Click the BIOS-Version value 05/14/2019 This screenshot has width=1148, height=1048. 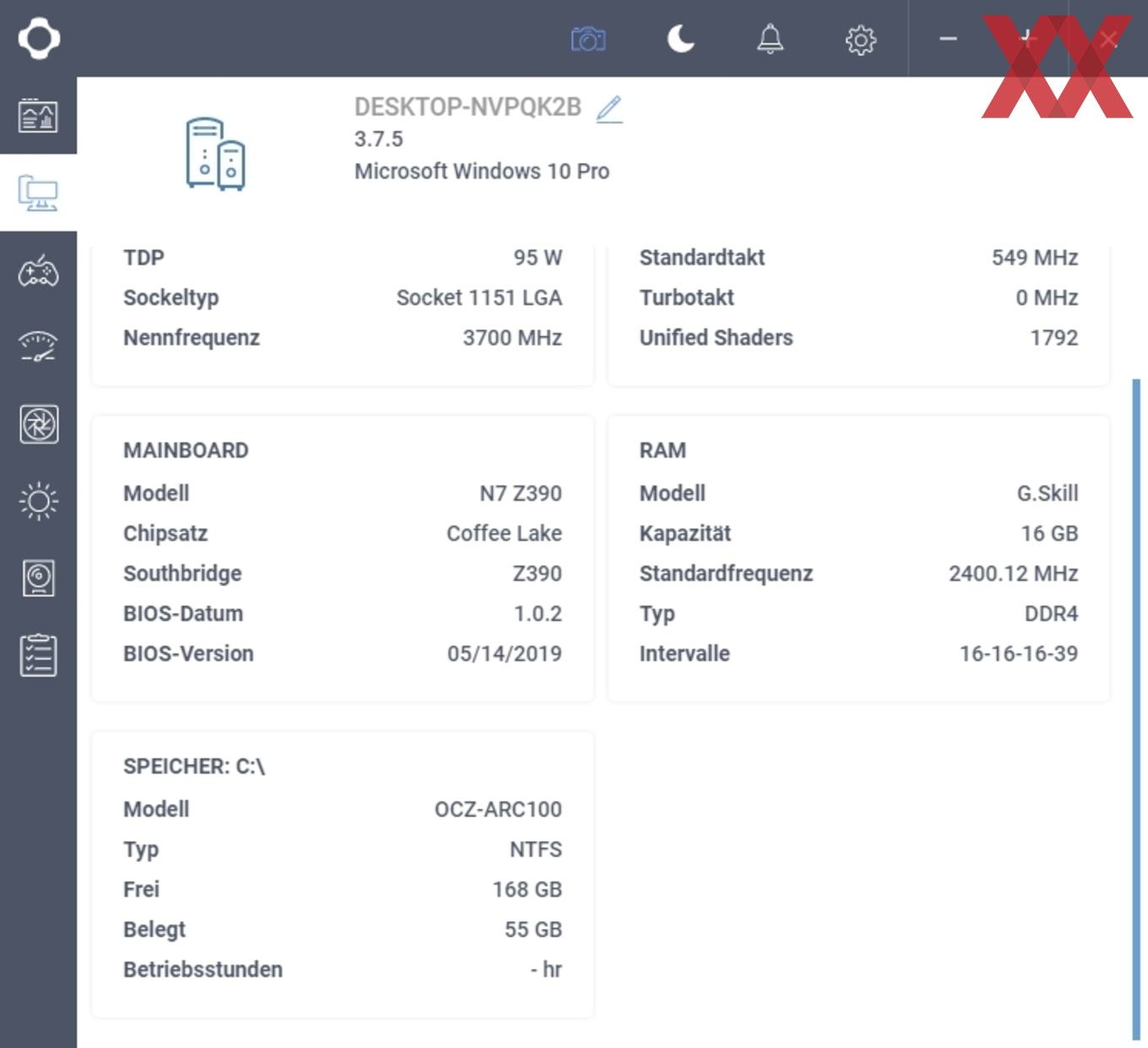[x=505, y=654]
